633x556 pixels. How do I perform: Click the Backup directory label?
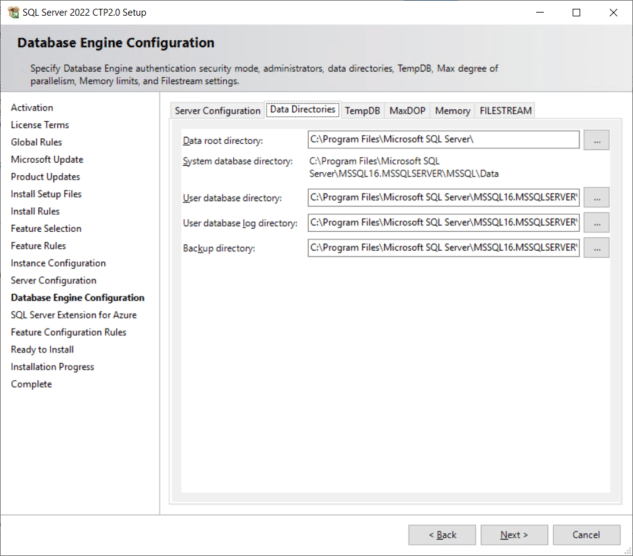pyautogui.click(x=219, y=248)
